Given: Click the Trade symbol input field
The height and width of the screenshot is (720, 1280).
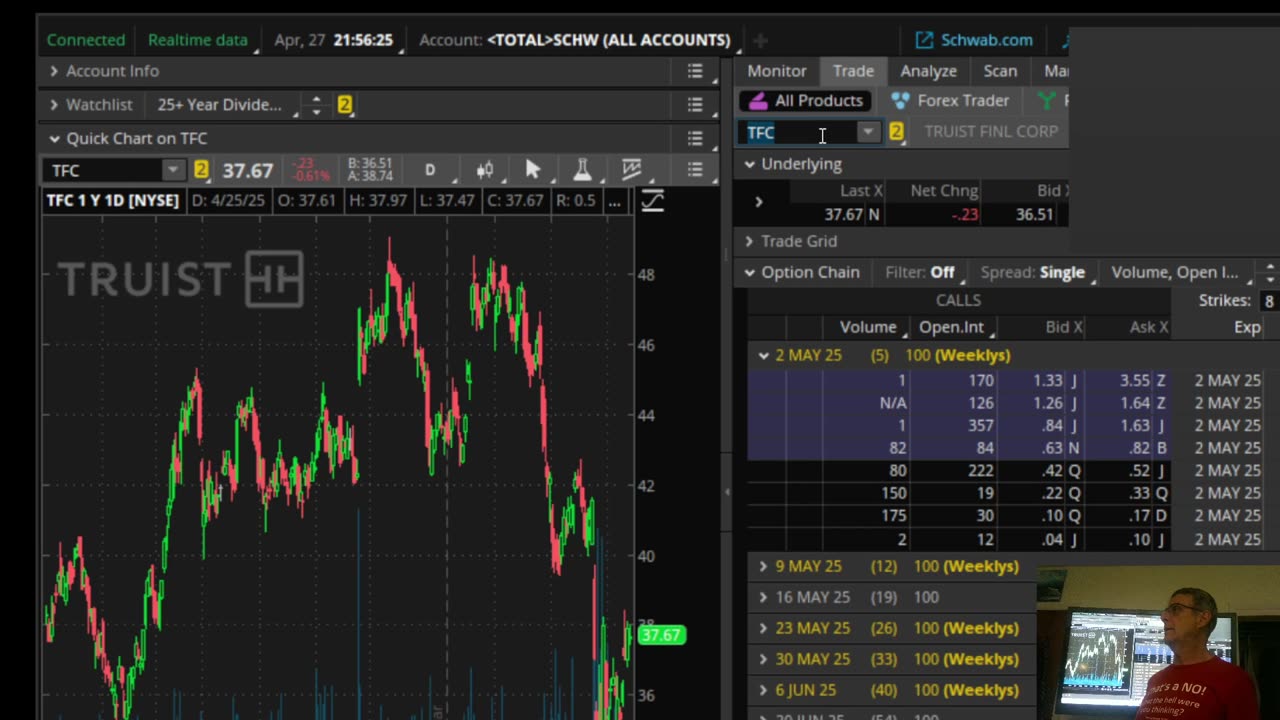Looking at the screenshot, I should [x=799, y=132].
